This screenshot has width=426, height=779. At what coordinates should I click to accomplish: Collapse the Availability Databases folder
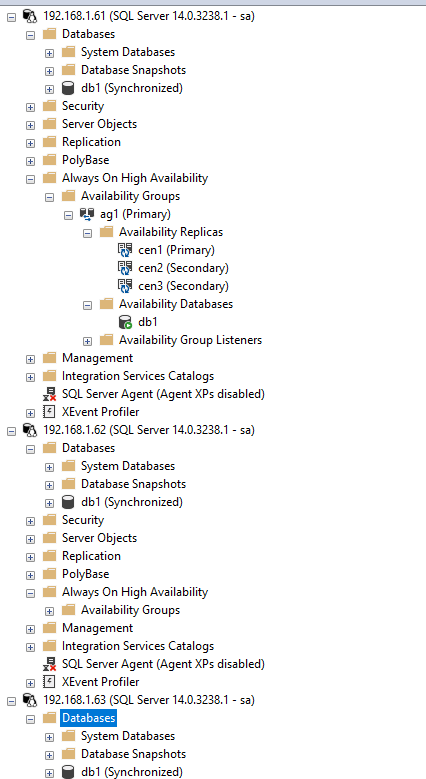87,306
